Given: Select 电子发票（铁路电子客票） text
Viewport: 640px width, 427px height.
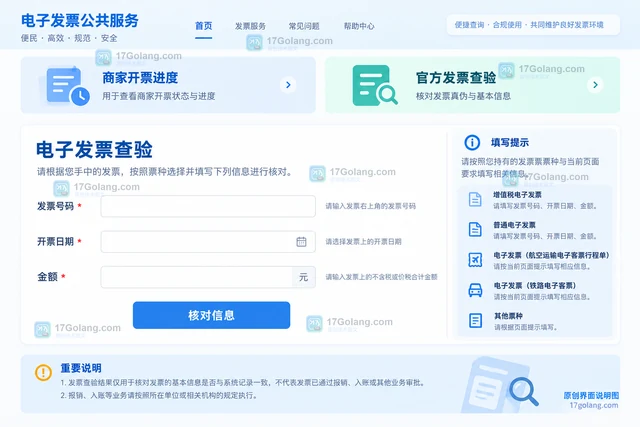Looking at the screenshot, I should point(535,285).
